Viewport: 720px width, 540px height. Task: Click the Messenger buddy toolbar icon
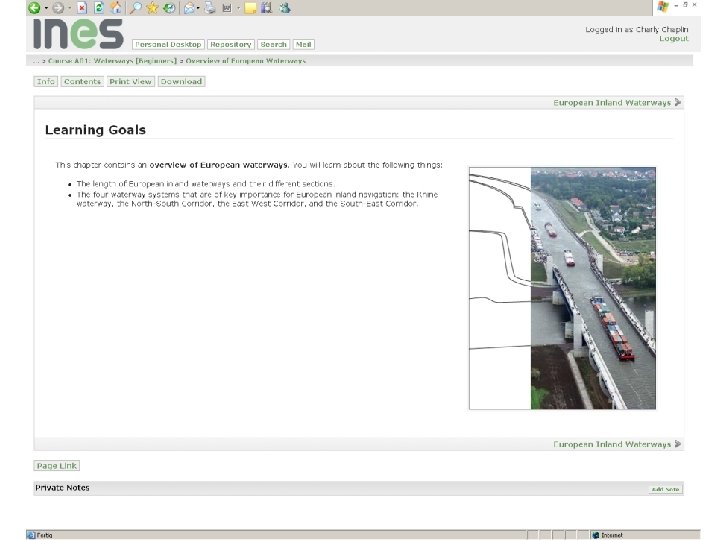(x=285, y=7)
